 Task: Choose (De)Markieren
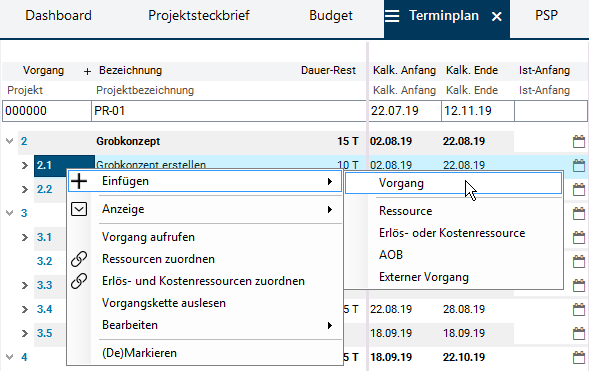[139, 353]
